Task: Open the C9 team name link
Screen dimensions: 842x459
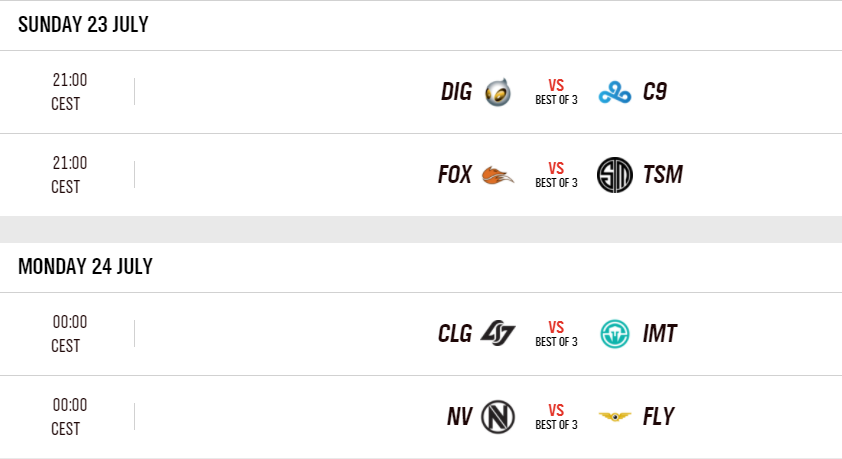Action: pos(655,92)
